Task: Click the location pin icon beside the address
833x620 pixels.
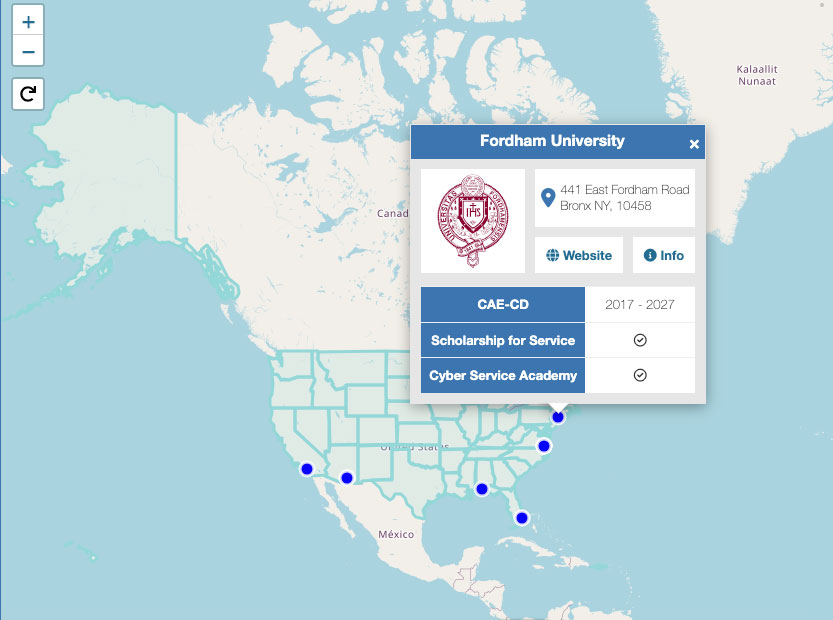Action: (x=548, y=197)
